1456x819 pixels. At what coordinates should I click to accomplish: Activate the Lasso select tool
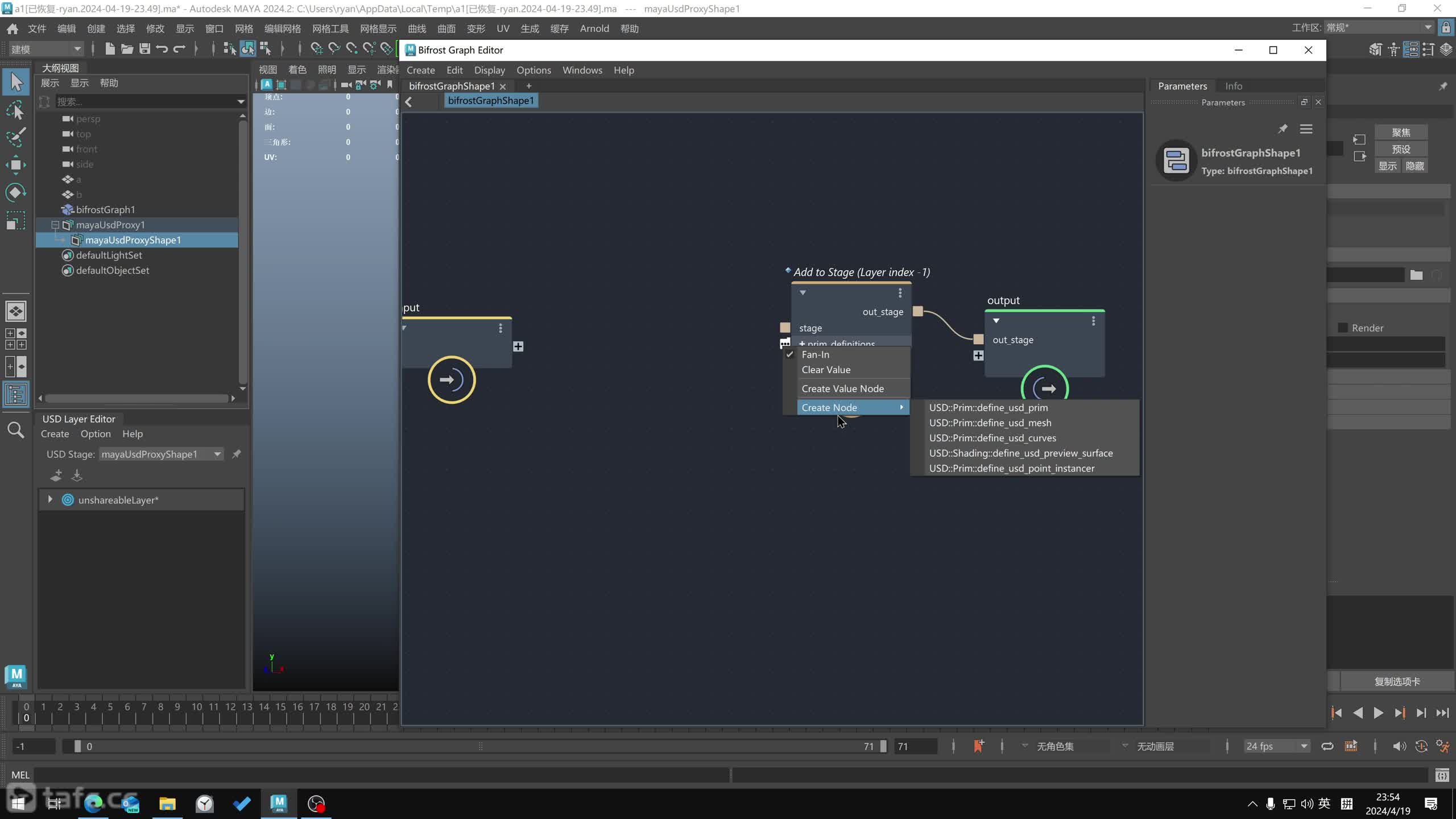[x=16, y=110]
